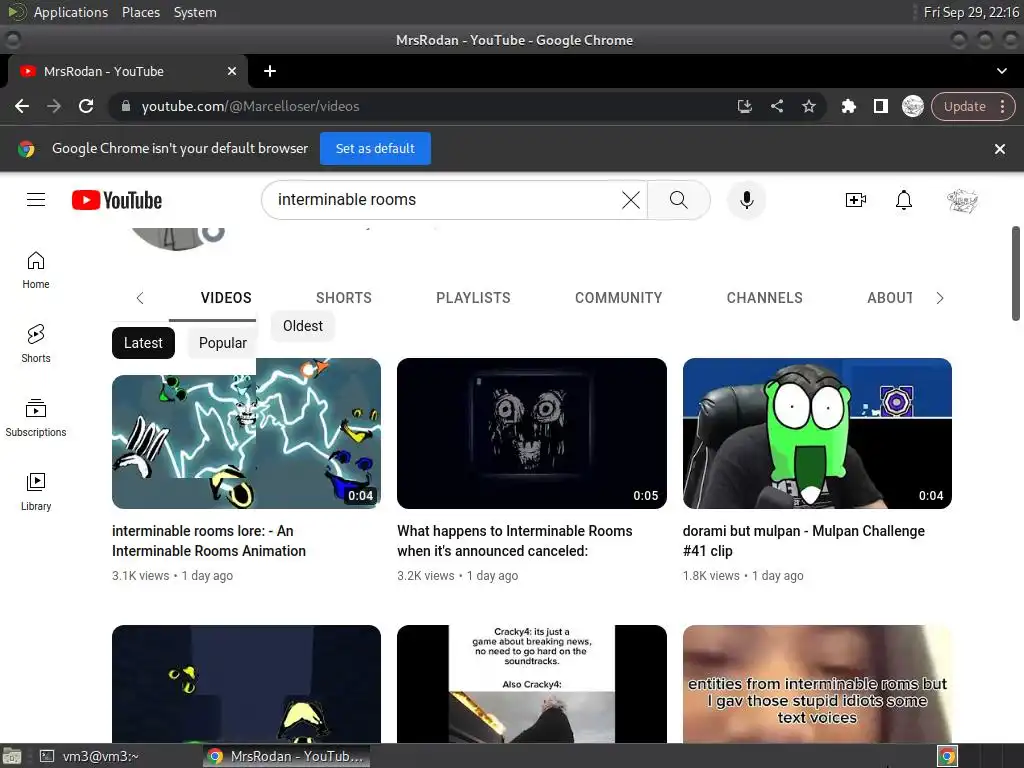The width and height of the screenshot is (1024, 768).
Task: Click the MrsRodan - YouTube taskbar item
Action: coord(286,756)
